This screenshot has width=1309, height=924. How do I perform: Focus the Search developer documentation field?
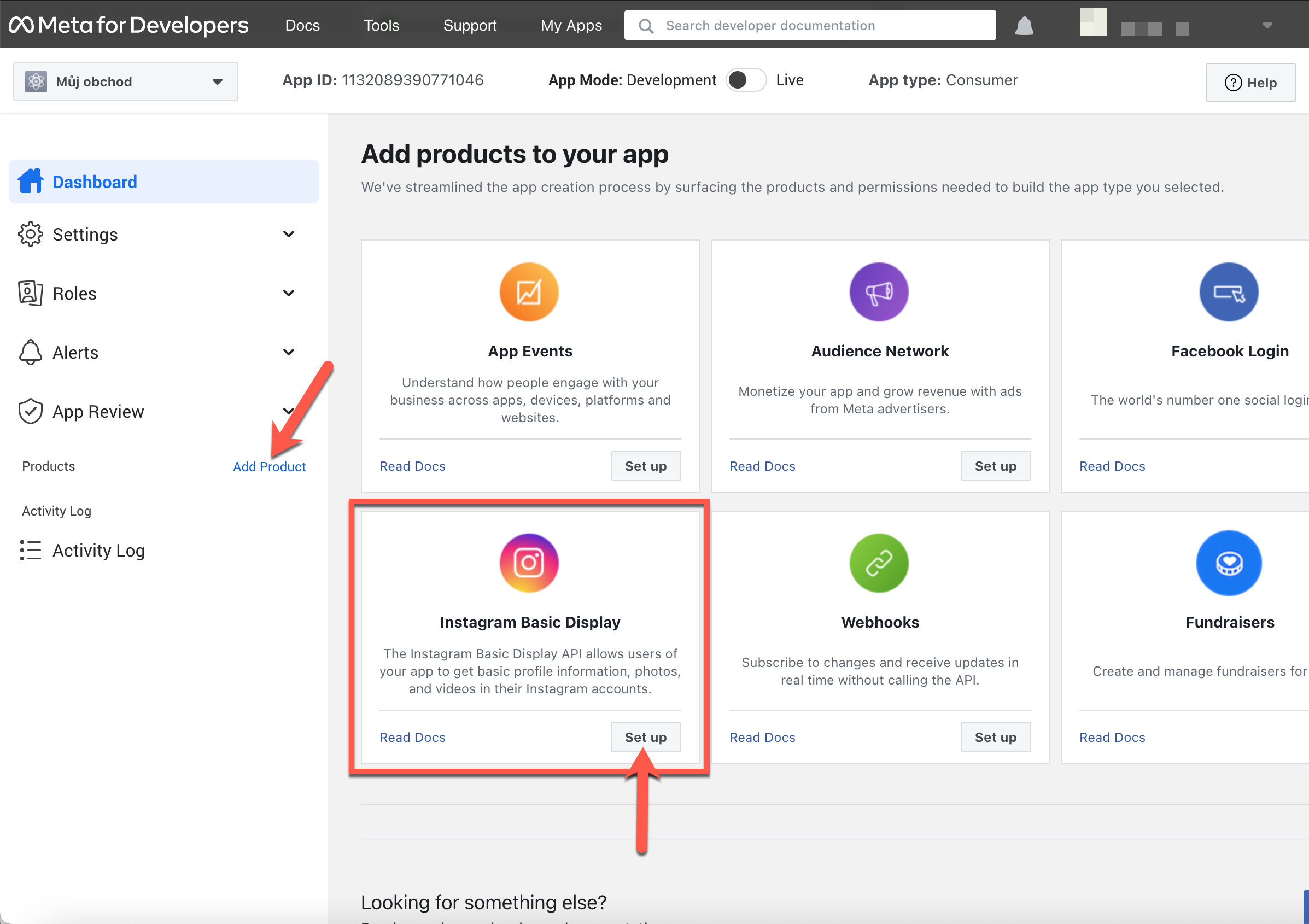(x=810, y=26)
